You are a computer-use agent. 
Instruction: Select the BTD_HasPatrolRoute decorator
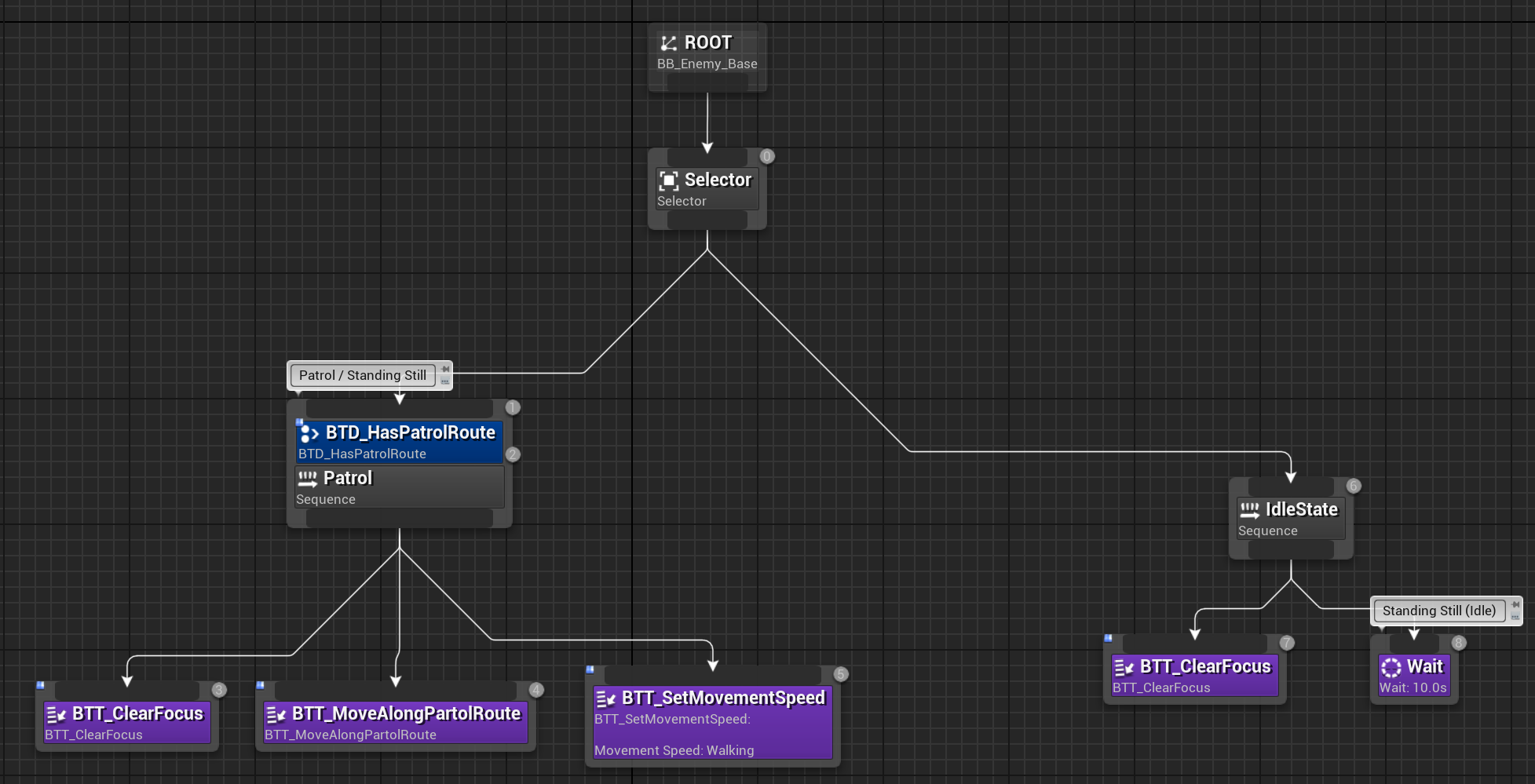[x=400, y=442]
